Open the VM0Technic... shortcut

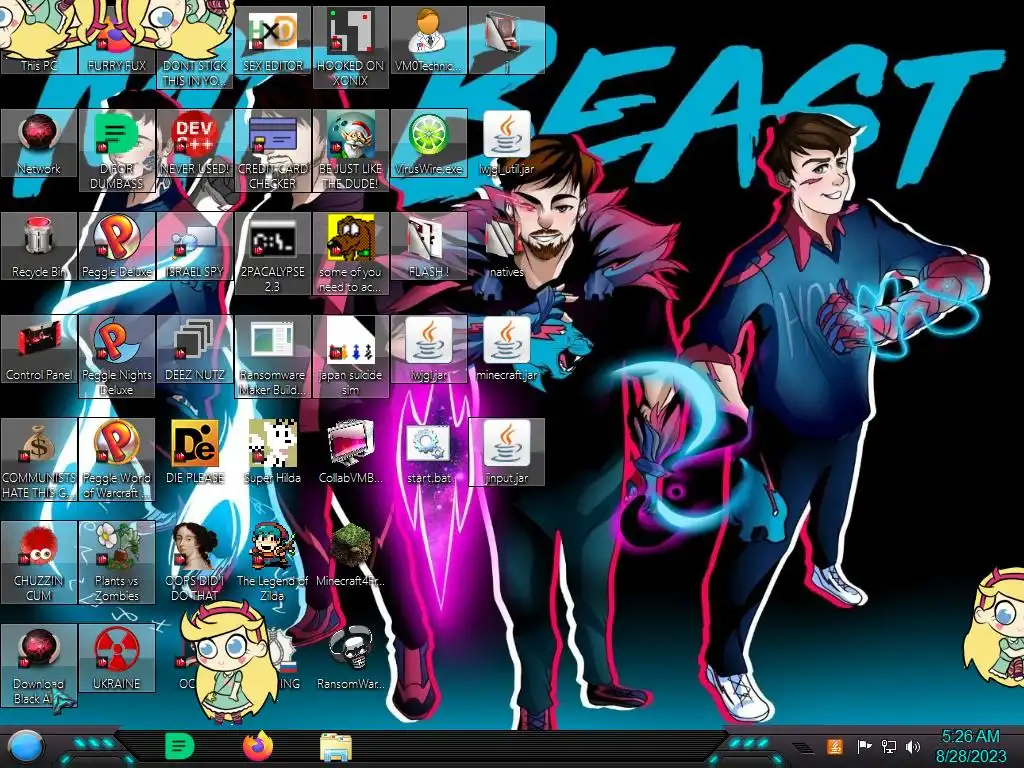(x=428, y=40)
